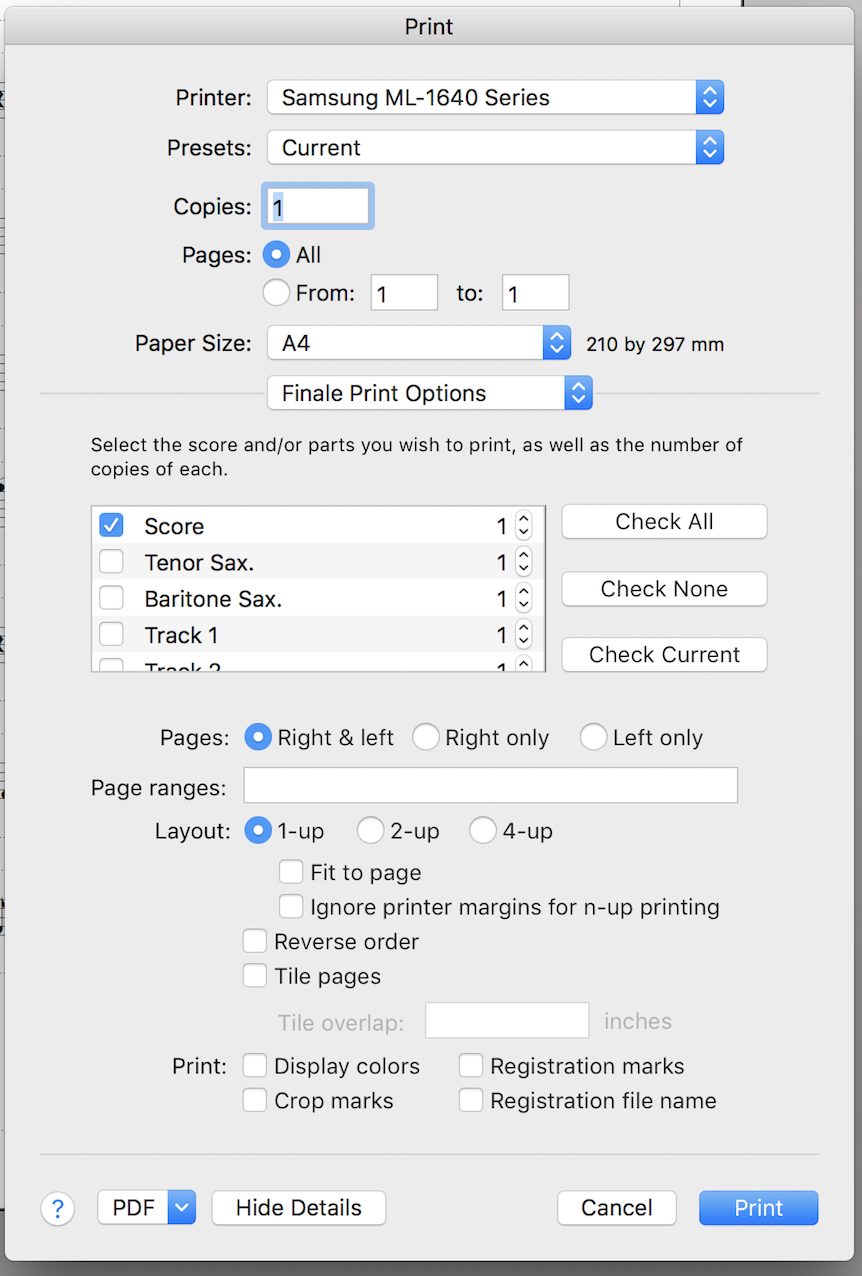Adjust the Track 1 copies stepper

[x=523, y=635]
